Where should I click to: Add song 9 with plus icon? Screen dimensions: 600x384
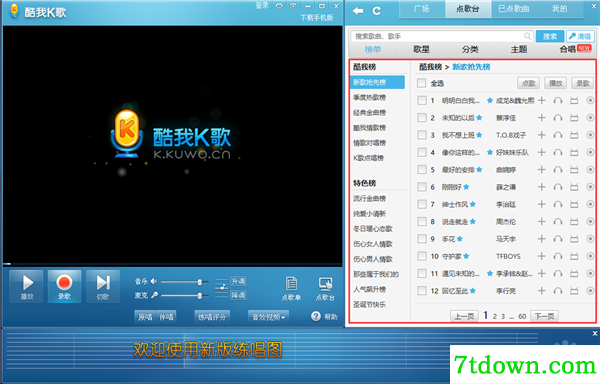click(541, 239)
